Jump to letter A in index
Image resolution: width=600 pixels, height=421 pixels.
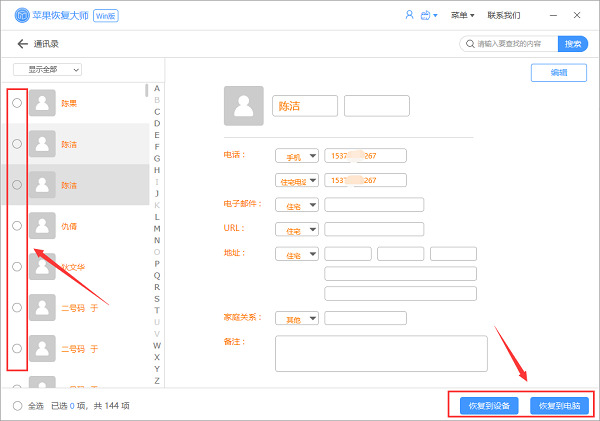point(157,88)
